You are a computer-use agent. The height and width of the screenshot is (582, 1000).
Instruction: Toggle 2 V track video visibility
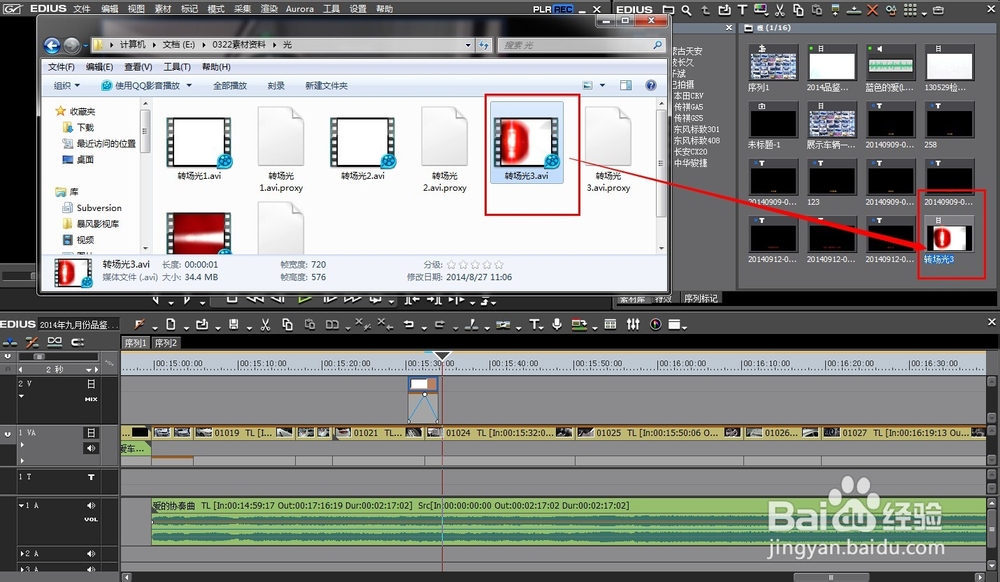(91, 384)
